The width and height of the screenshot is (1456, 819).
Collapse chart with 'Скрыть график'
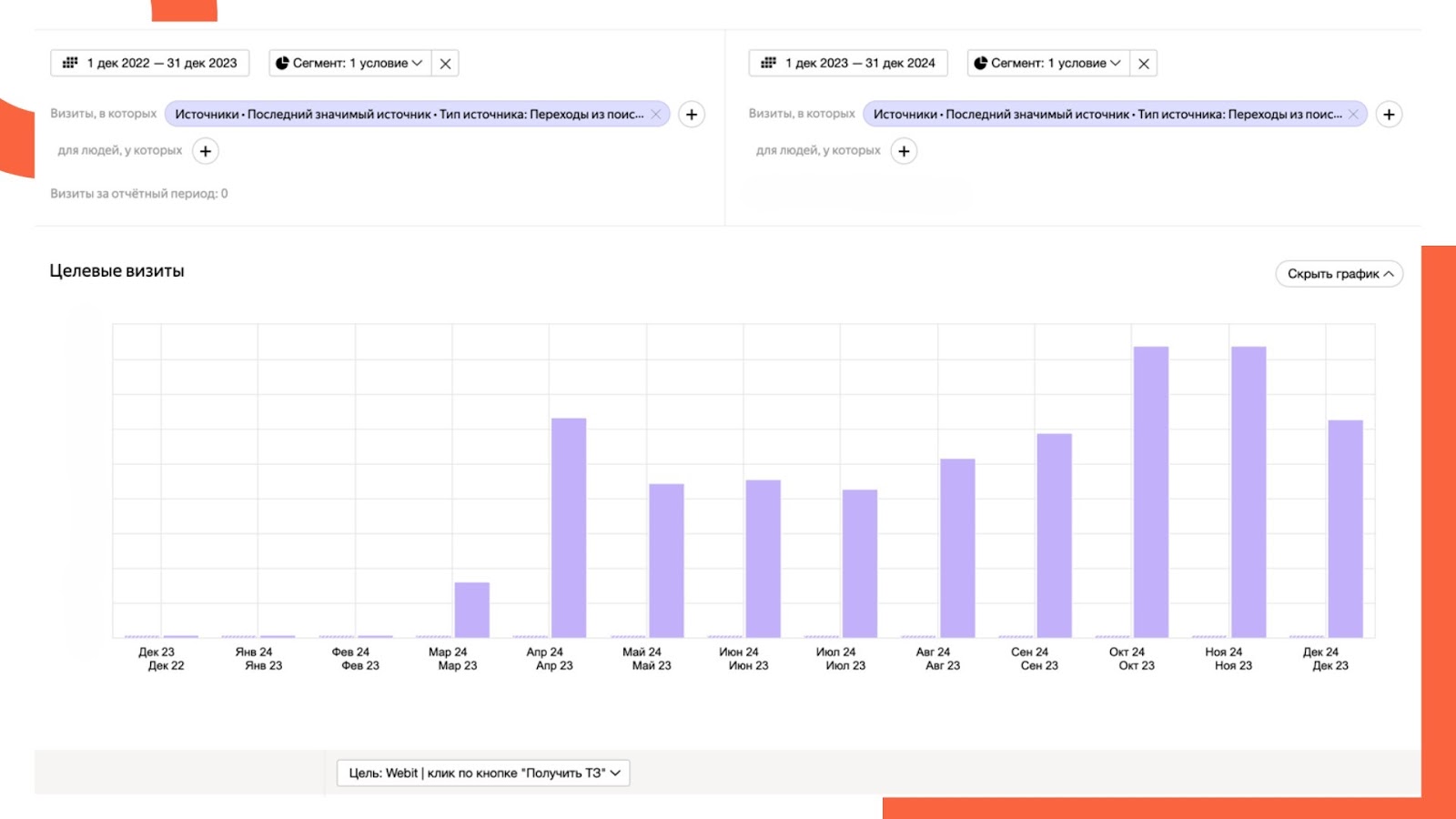pyautogui.click(x=1339, y=274)
